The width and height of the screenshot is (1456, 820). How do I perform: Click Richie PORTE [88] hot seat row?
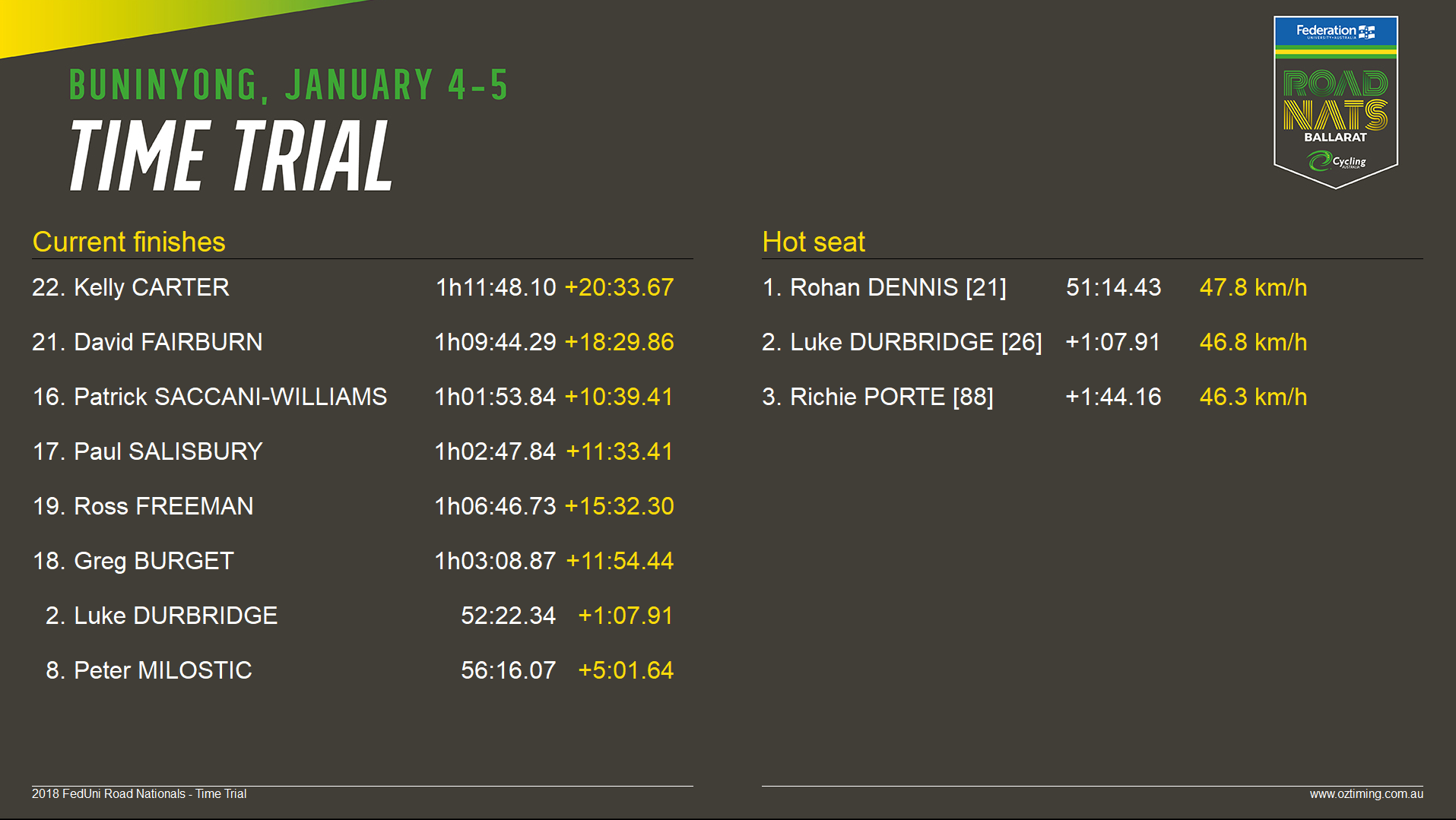[1035, 397]
